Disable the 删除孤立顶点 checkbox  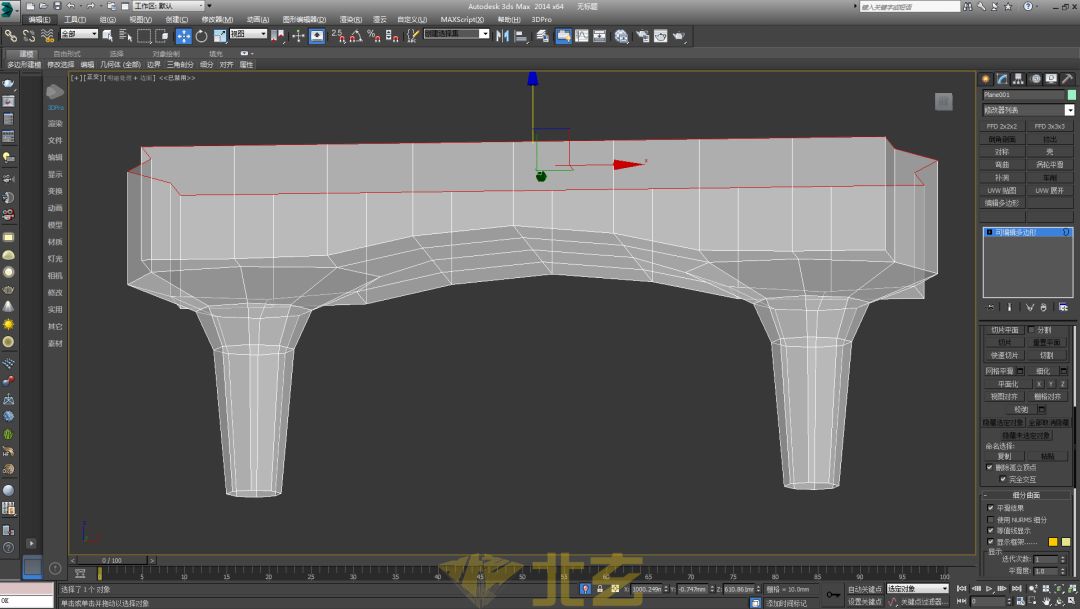pyautogui.click(x=991, y=467)
